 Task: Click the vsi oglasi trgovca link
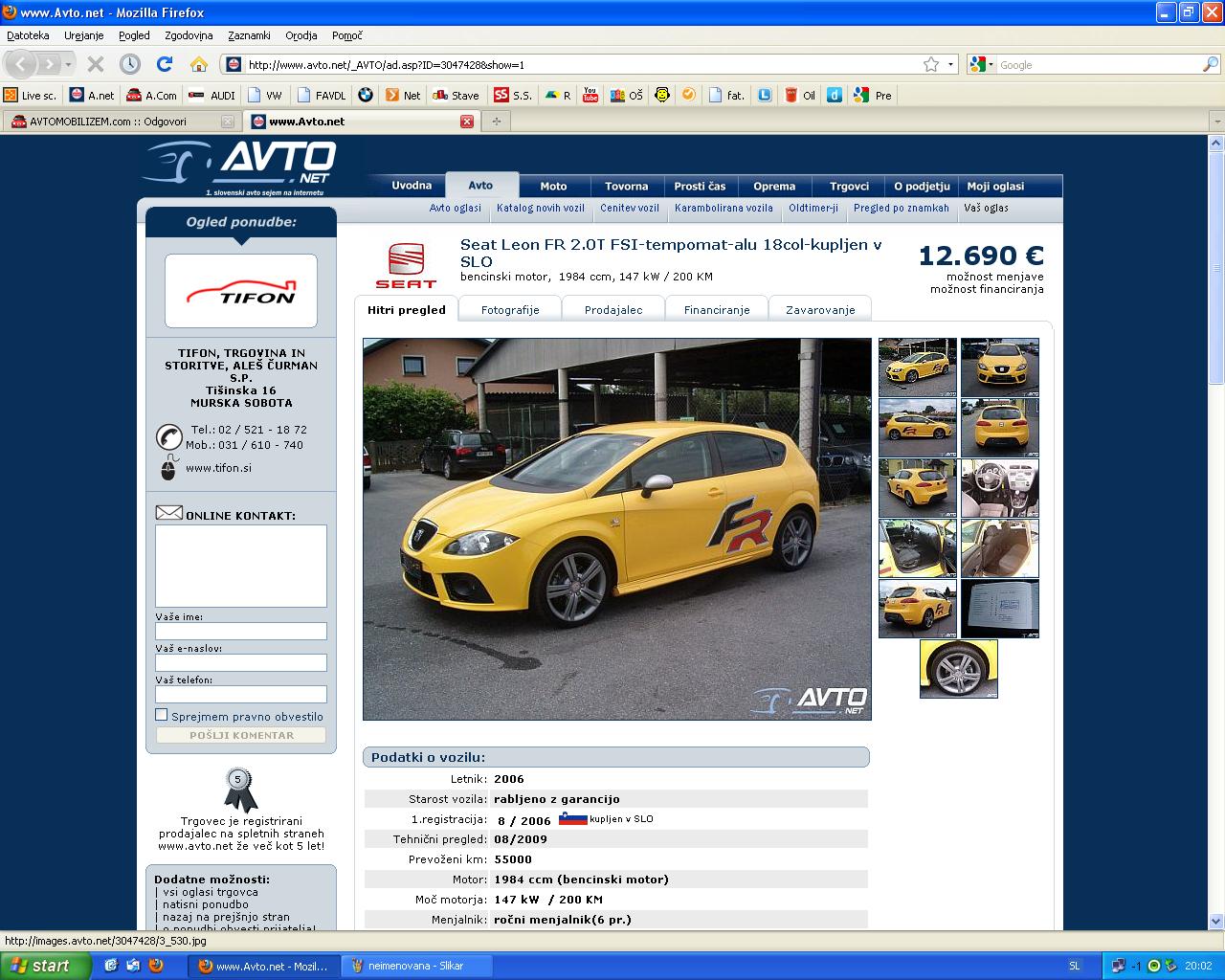[x=211, y=892]
